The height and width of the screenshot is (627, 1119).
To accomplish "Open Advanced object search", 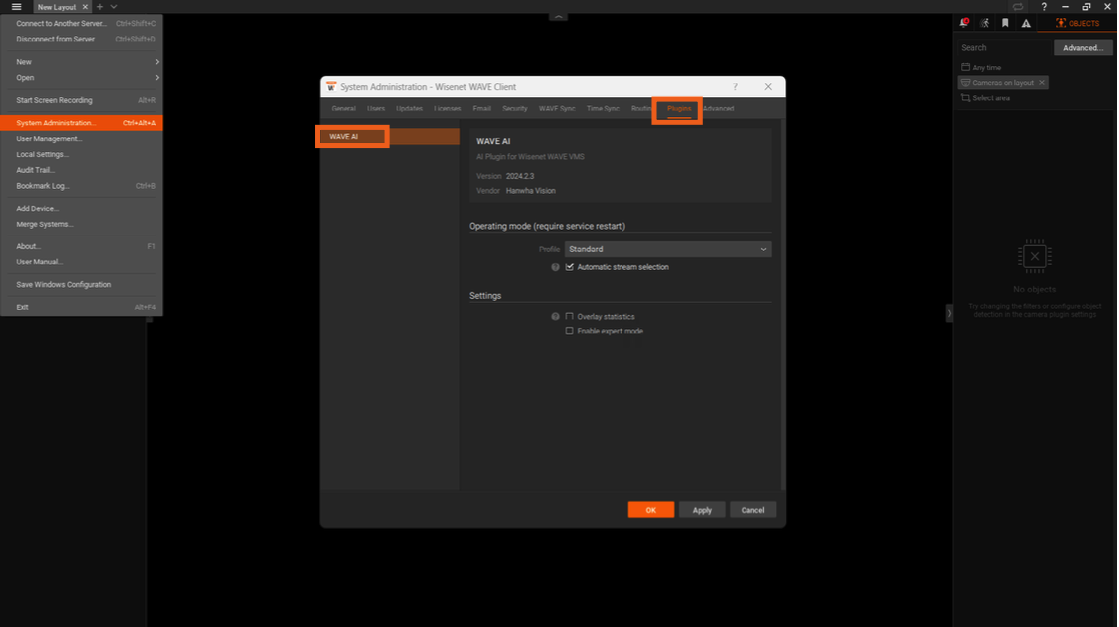I will 1083,48.
